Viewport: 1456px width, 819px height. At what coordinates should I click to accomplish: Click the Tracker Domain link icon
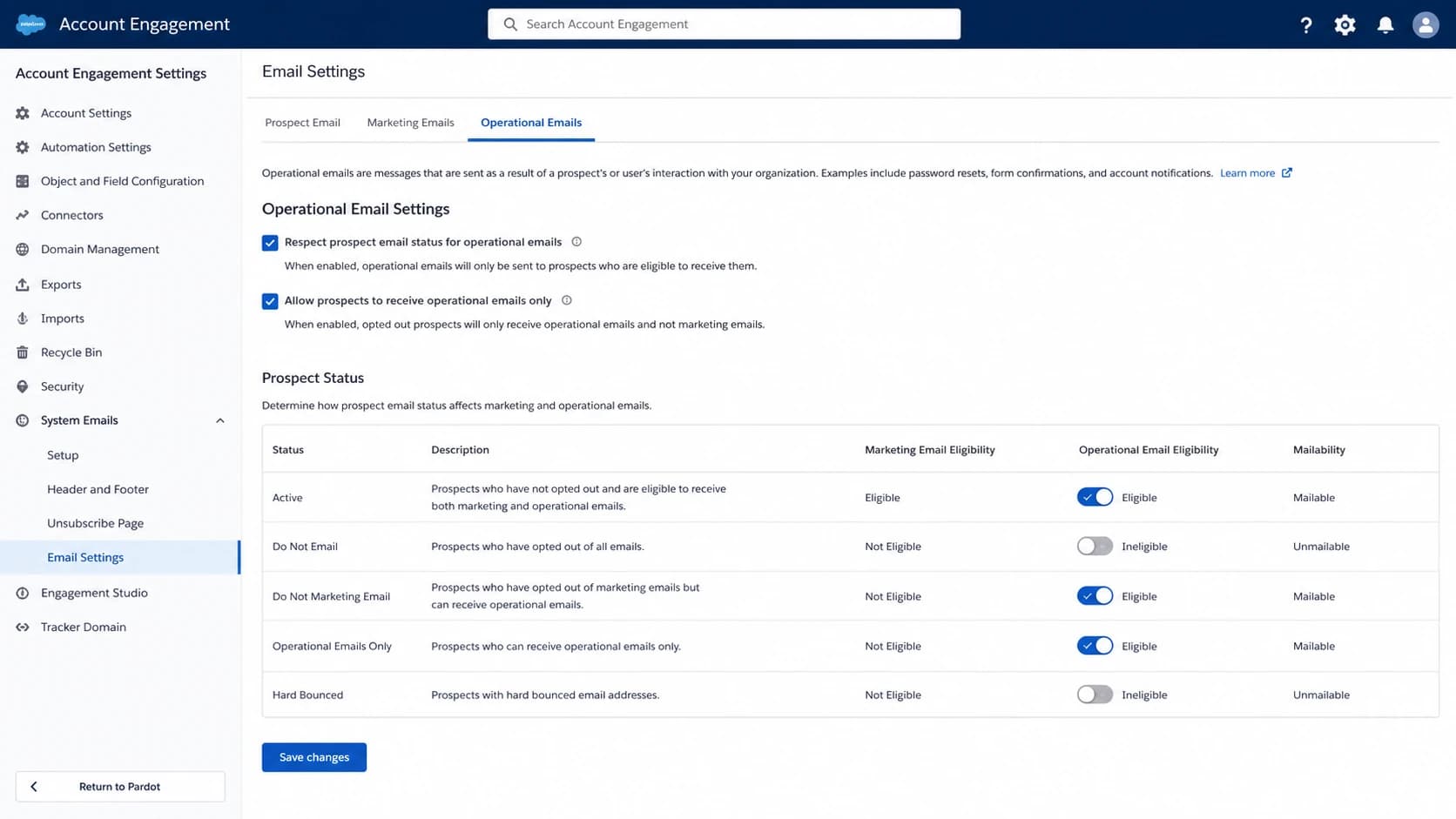coord(23,627)
